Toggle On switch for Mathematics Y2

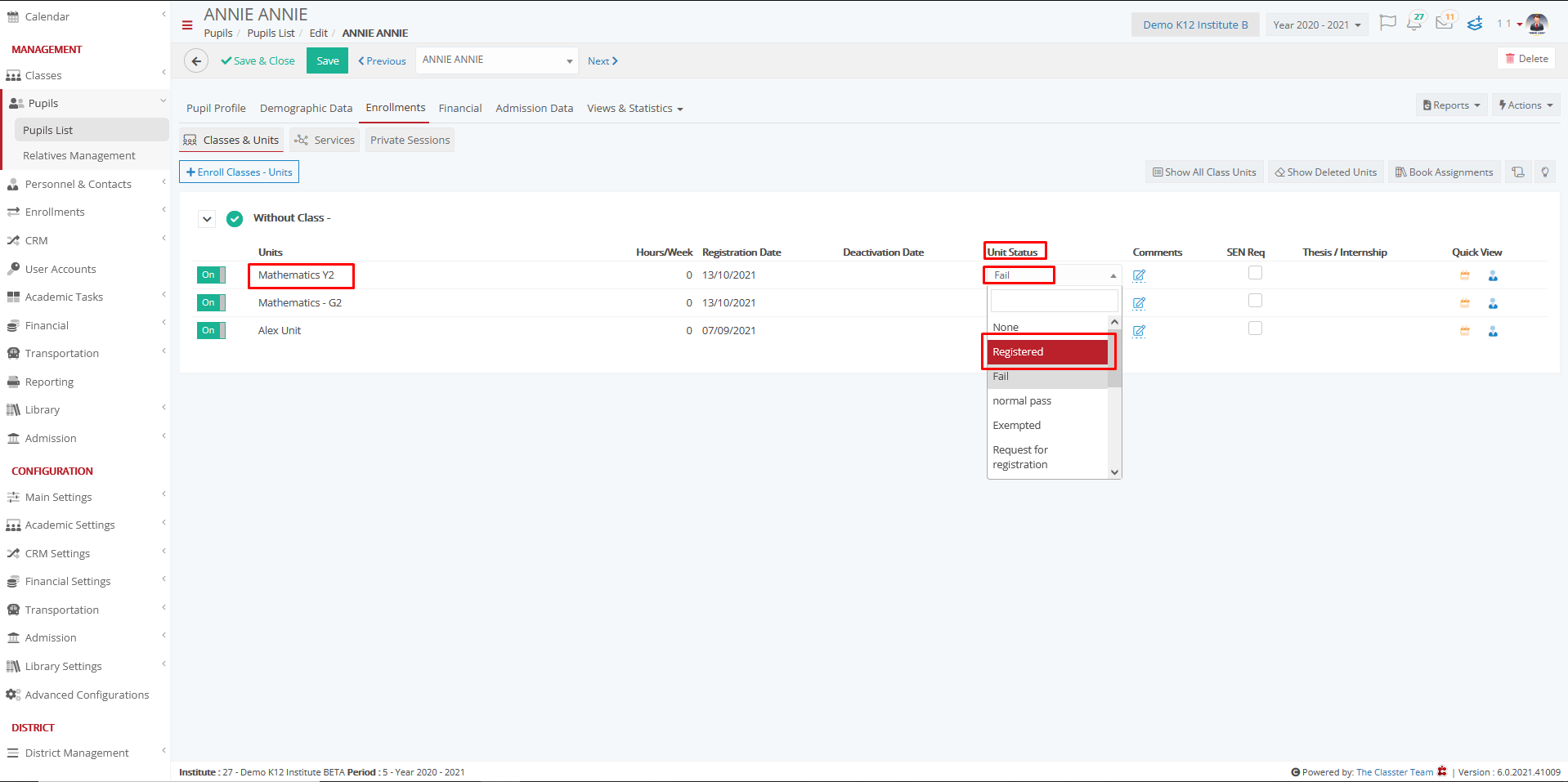click(x=211, y=275)
